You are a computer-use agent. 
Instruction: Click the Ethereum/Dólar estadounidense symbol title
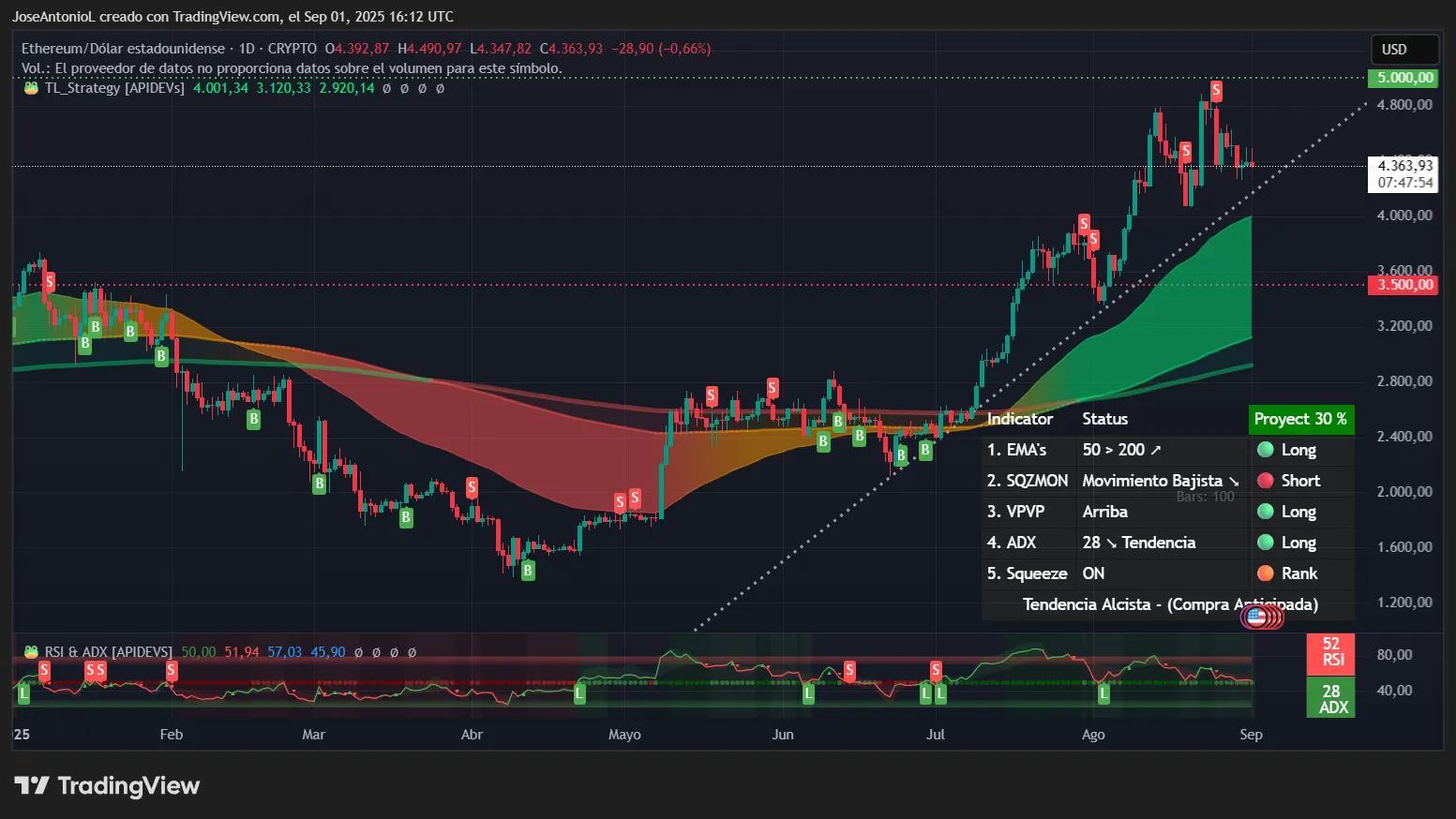coord(123,49)
